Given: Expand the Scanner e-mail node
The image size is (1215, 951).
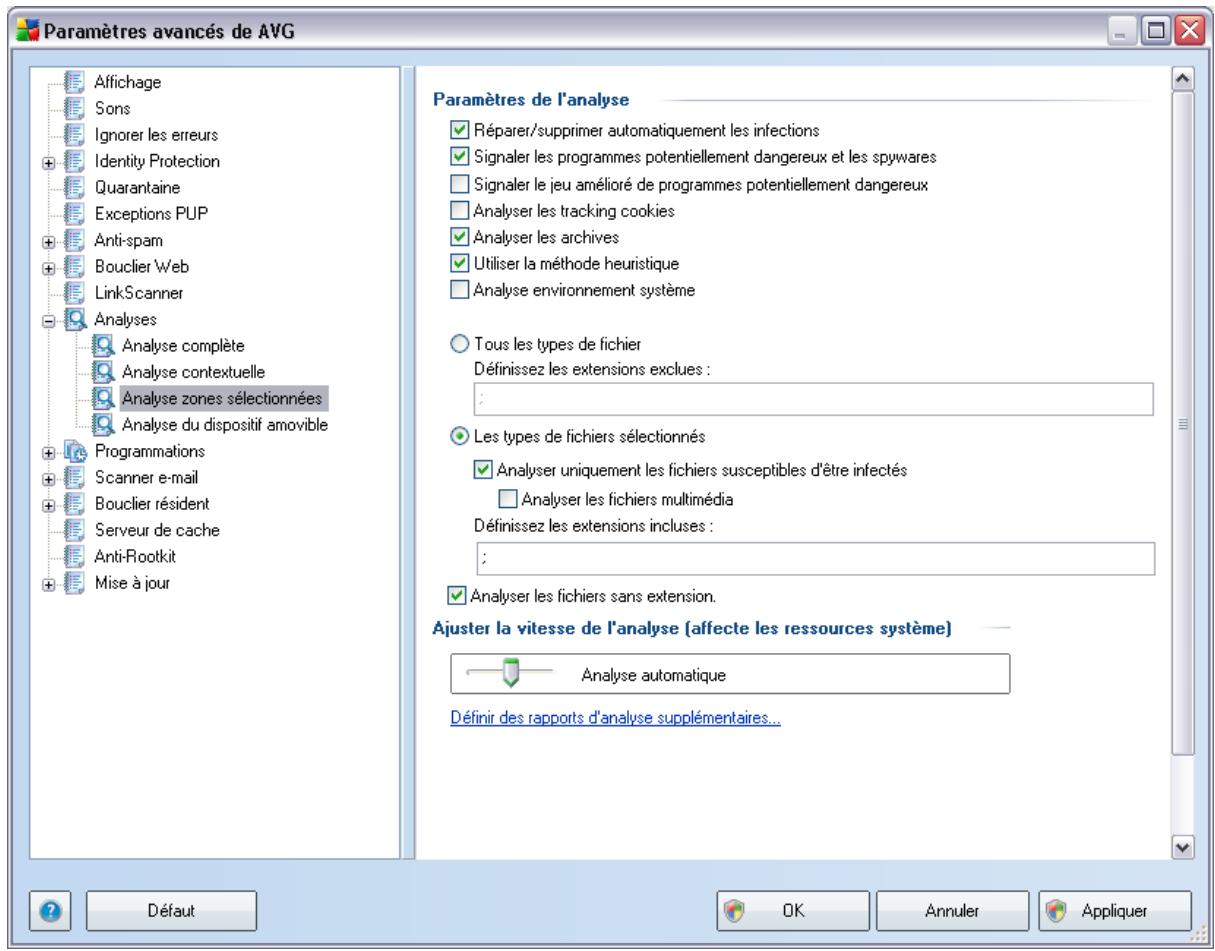Looking at the screenshot, I should [48, 478].
